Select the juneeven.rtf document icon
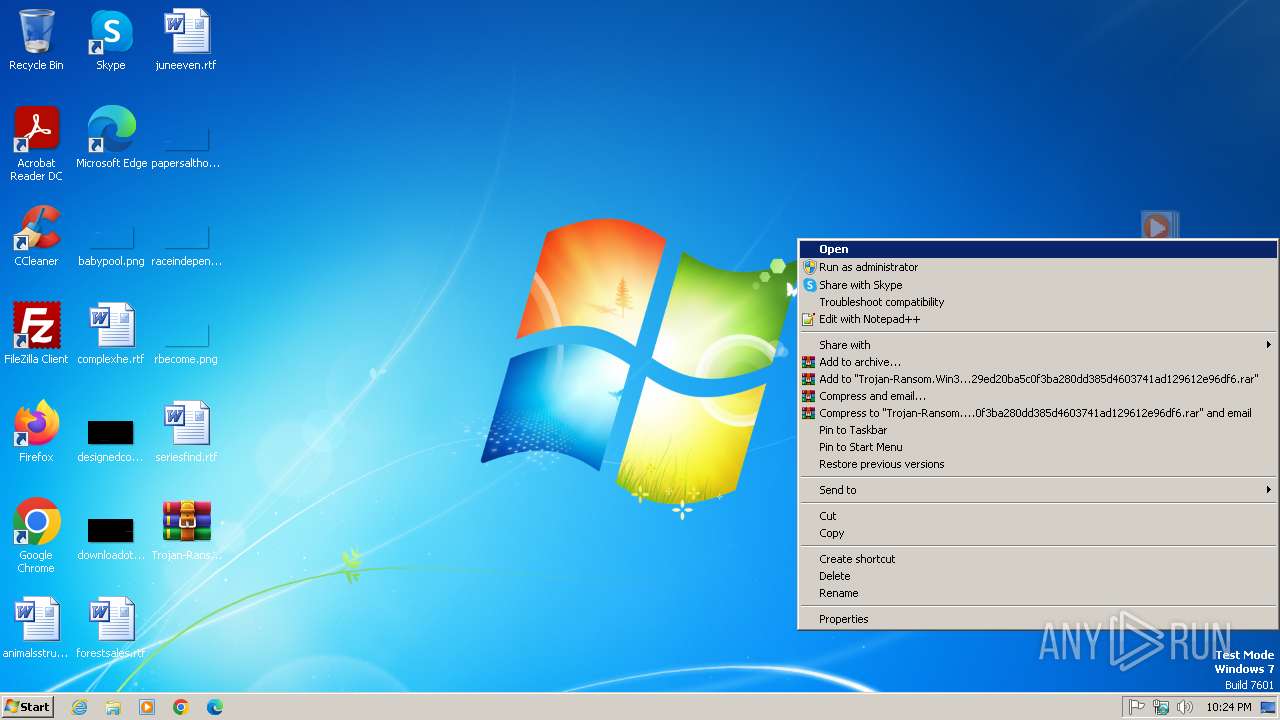This screenshot has height=720, width=1280. click(186, 40)
